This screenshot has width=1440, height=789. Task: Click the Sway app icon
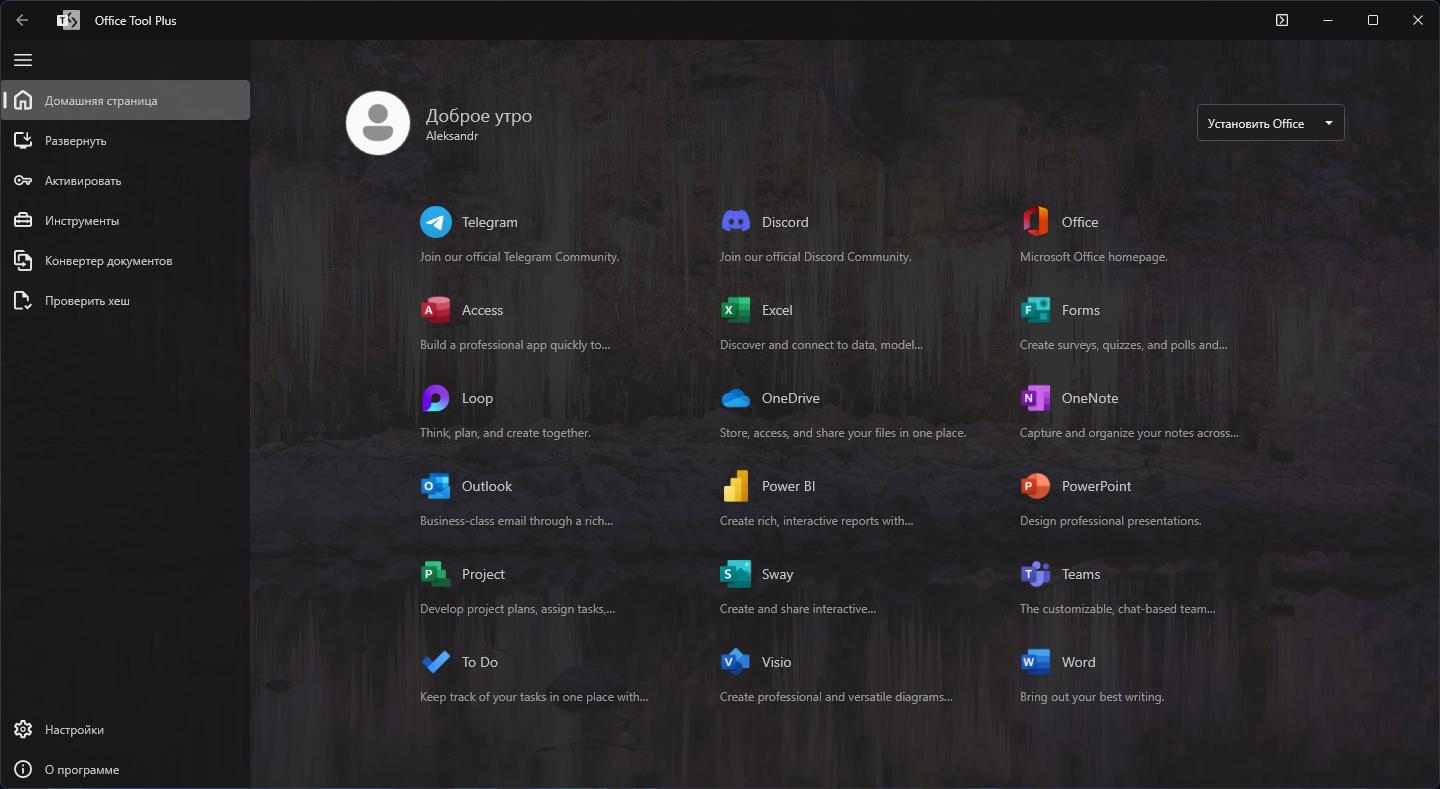[x=736, y=574]
